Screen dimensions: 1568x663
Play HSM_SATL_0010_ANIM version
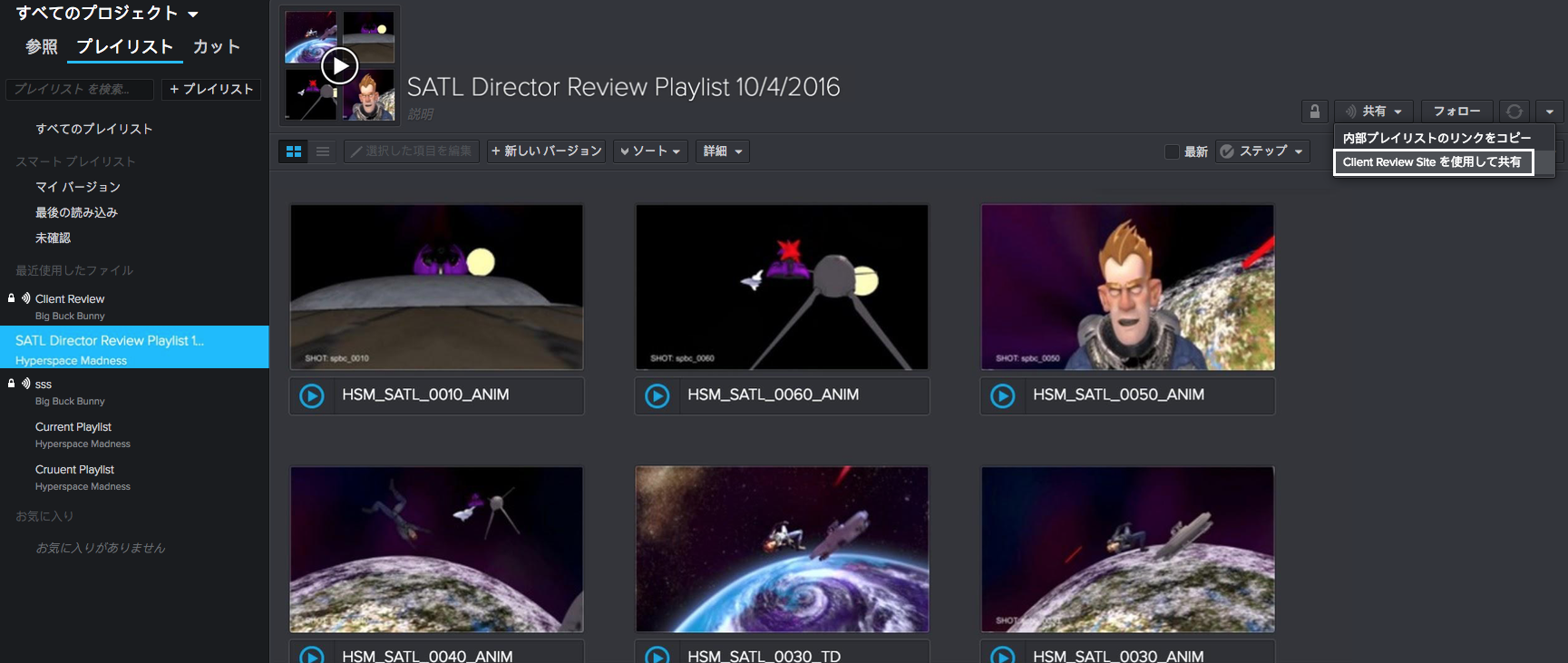tap(312, 395)
